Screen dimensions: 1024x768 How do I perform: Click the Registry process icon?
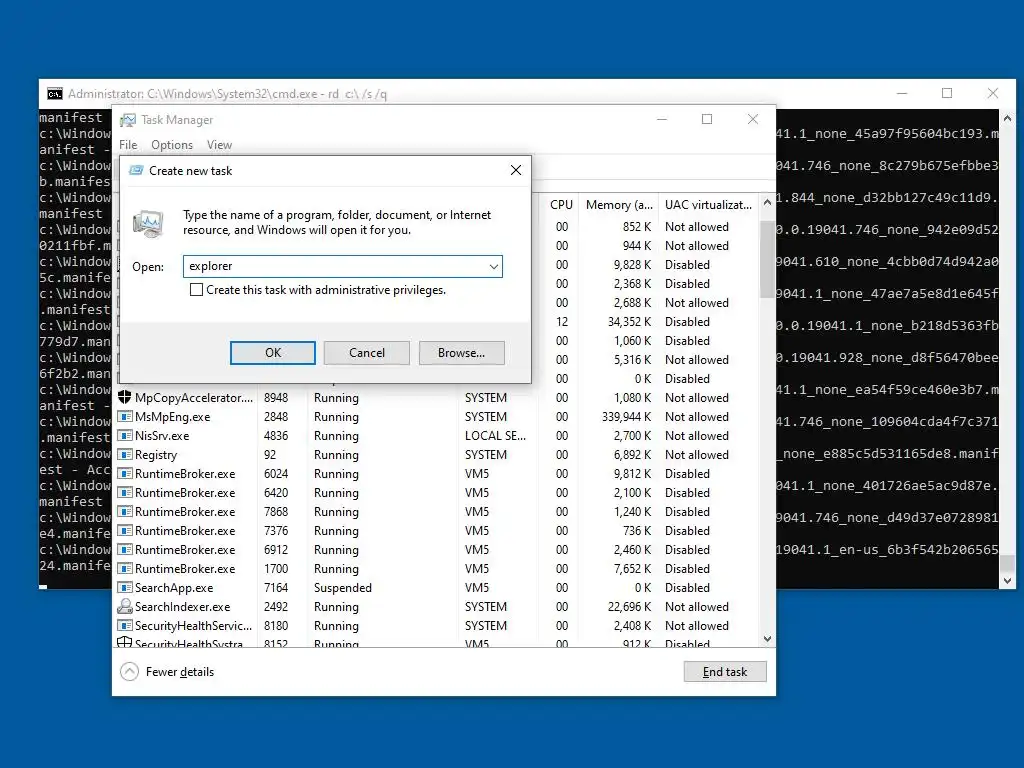pyautogui.click(x=124, y=454)
